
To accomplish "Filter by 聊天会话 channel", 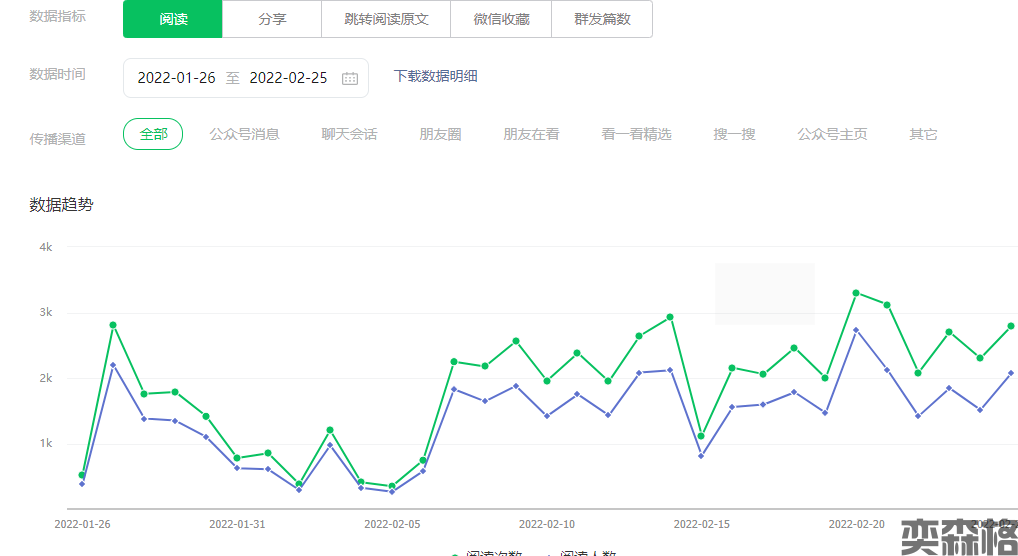I will tap(349, 134).
